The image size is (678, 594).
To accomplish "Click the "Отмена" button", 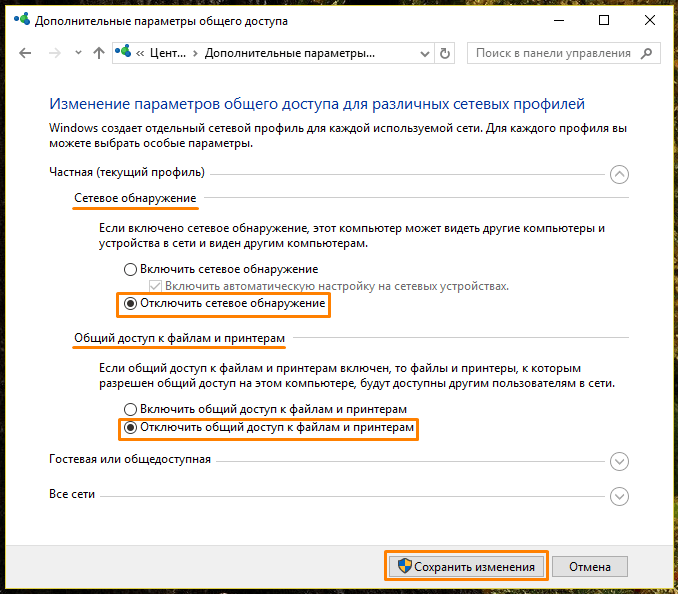I will coord(590,566).
